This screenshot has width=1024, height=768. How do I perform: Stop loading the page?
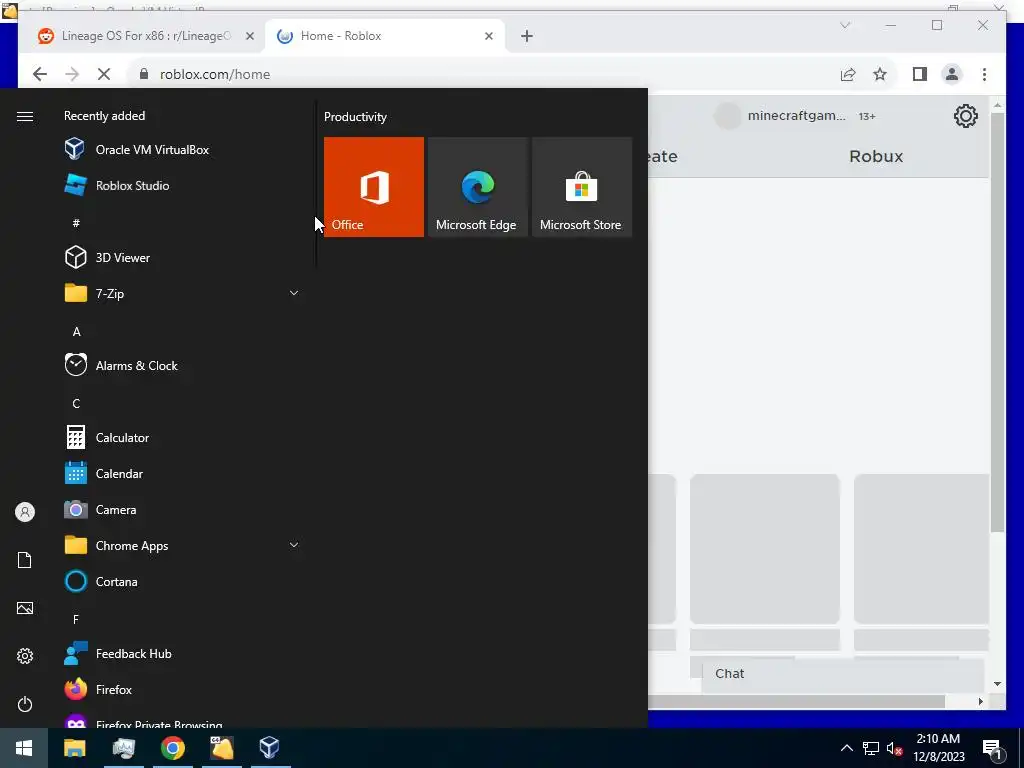104,74
